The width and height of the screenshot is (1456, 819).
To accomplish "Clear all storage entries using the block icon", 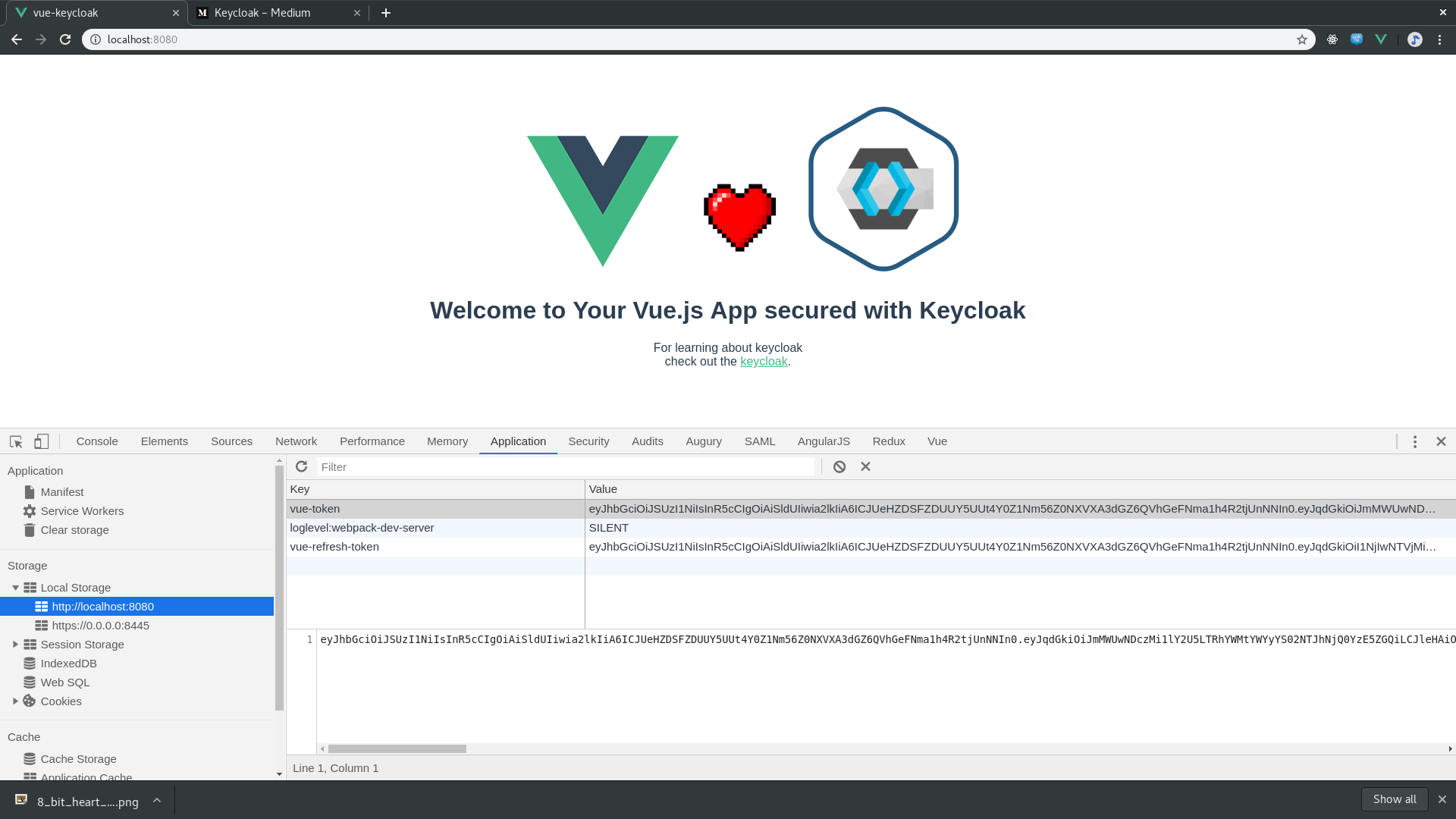I will click(x=839, y=466).
